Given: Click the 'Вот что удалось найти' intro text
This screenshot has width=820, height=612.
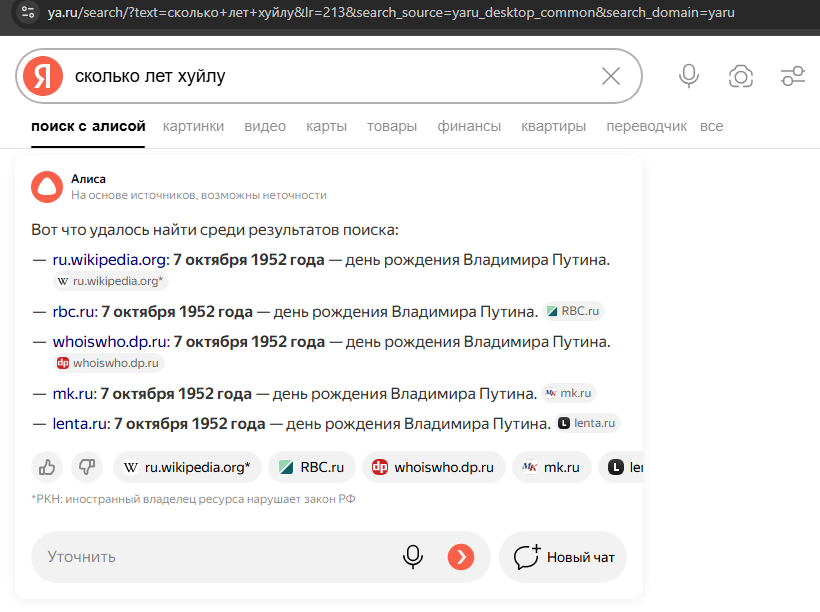Looking at the screenshot, I should pos(215,230).
